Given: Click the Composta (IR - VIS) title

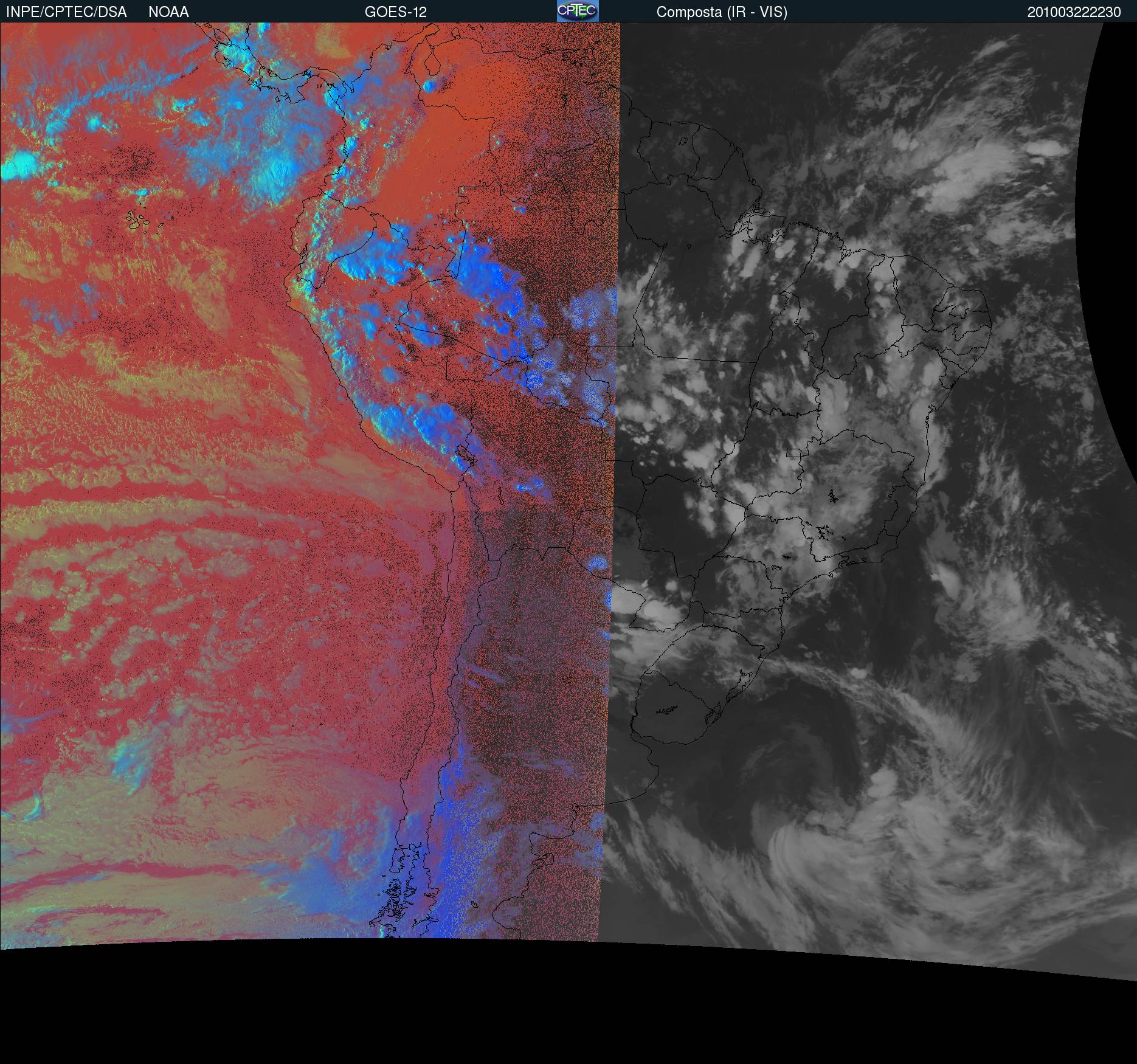Looking at the screenshot, I should point(722,12).
